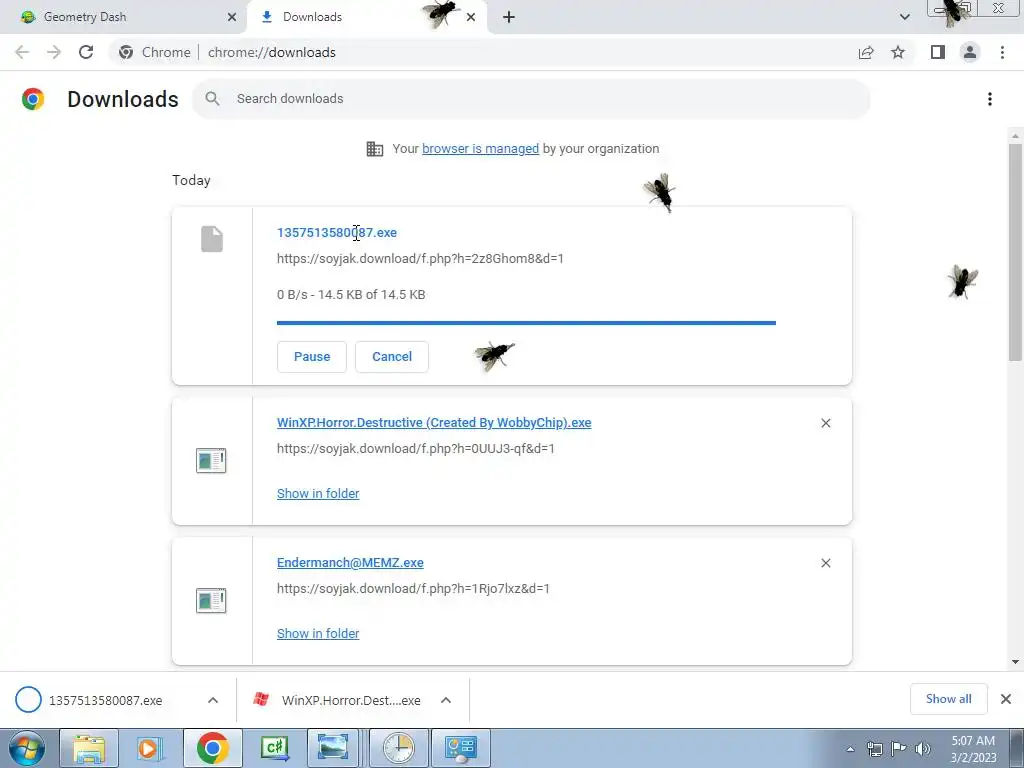Click the Today date heading

[191, 180]
